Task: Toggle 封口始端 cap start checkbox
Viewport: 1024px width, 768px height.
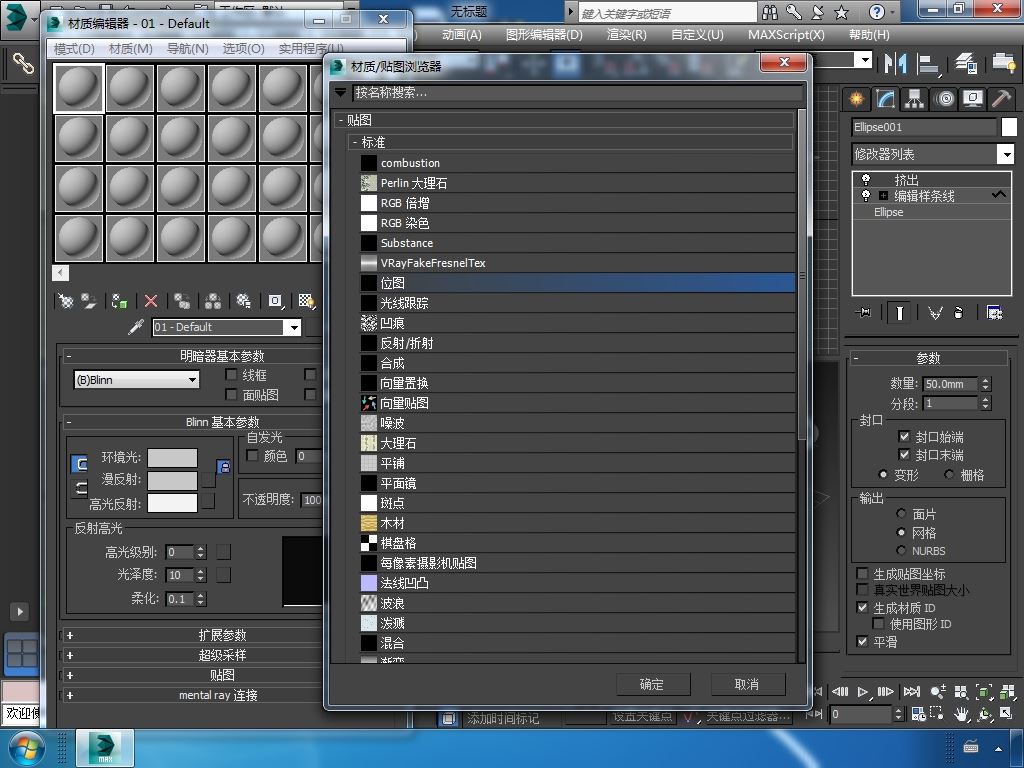Action: (x=904, y=436)
